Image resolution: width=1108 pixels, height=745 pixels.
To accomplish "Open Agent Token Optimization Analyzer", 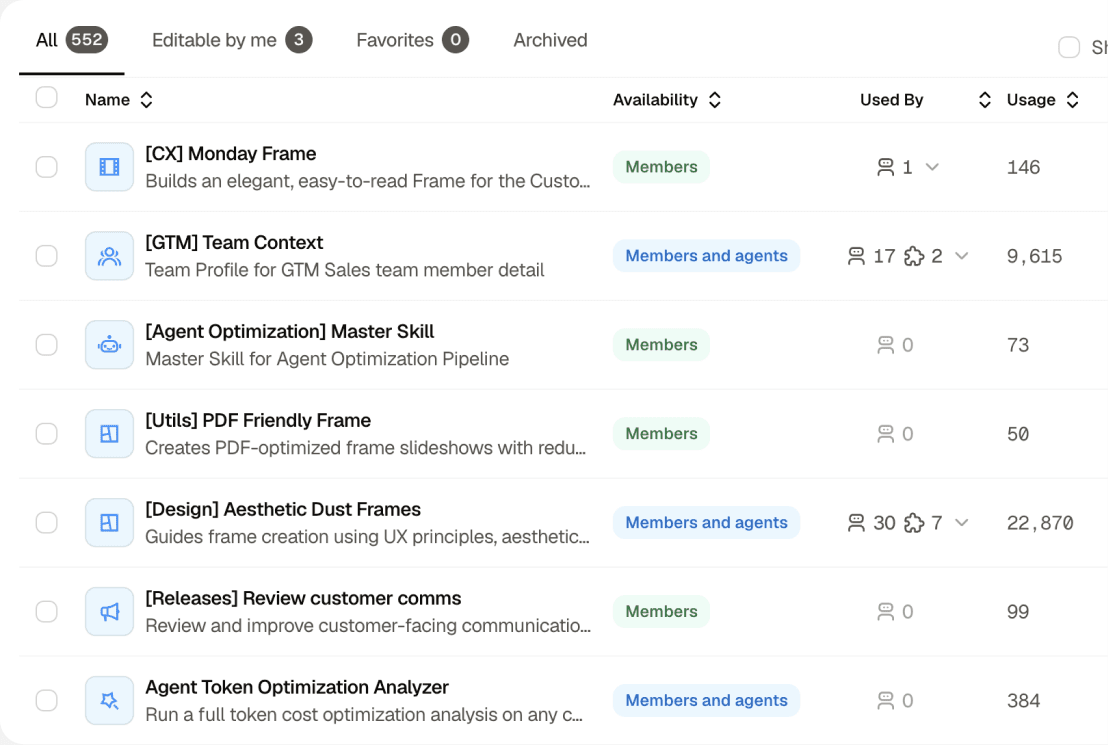I will [297, 688].
